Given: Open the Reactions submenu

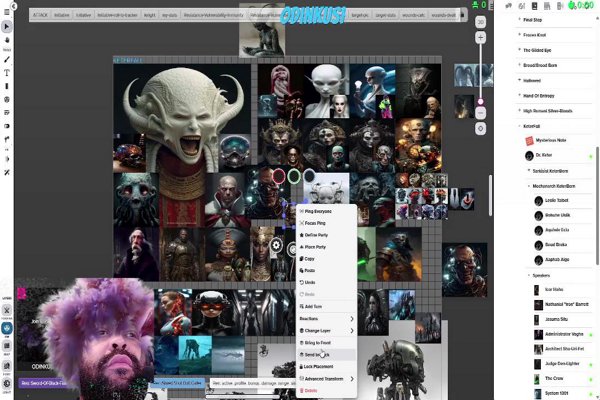Looking at the screenshot, I should pos(318,318).
